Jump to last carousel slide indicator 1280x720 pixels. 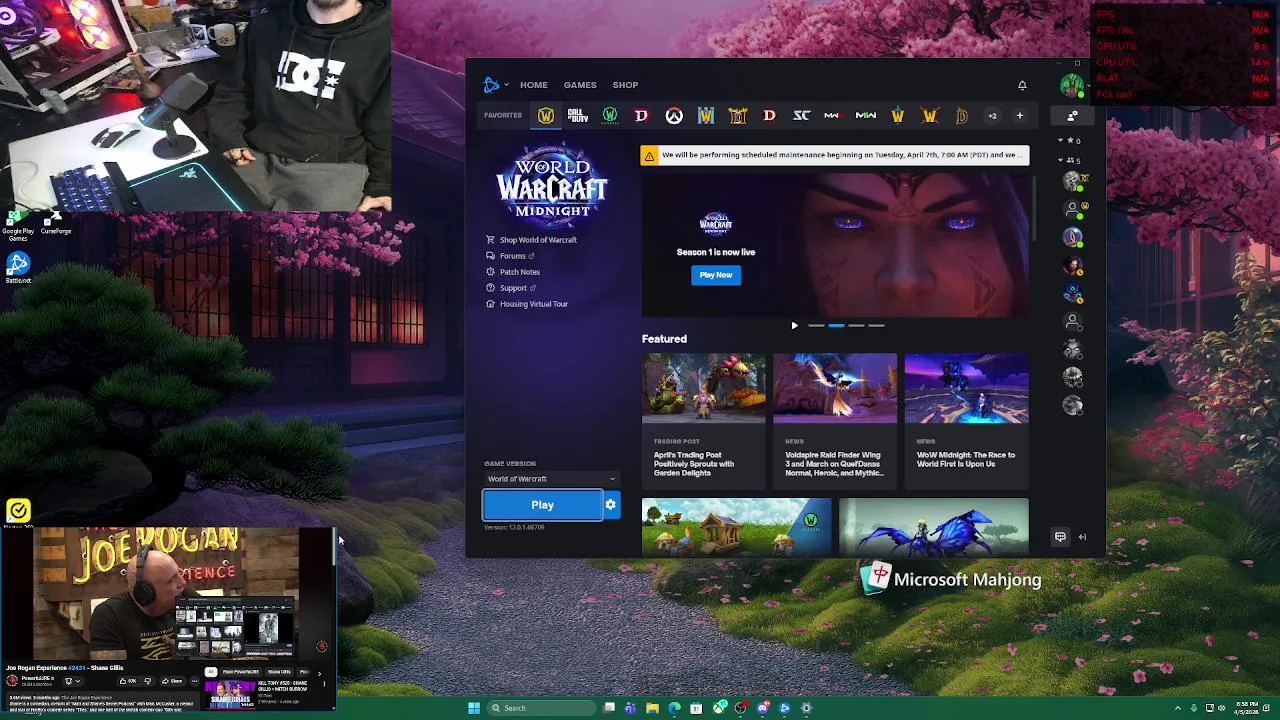tap(876, 325)
